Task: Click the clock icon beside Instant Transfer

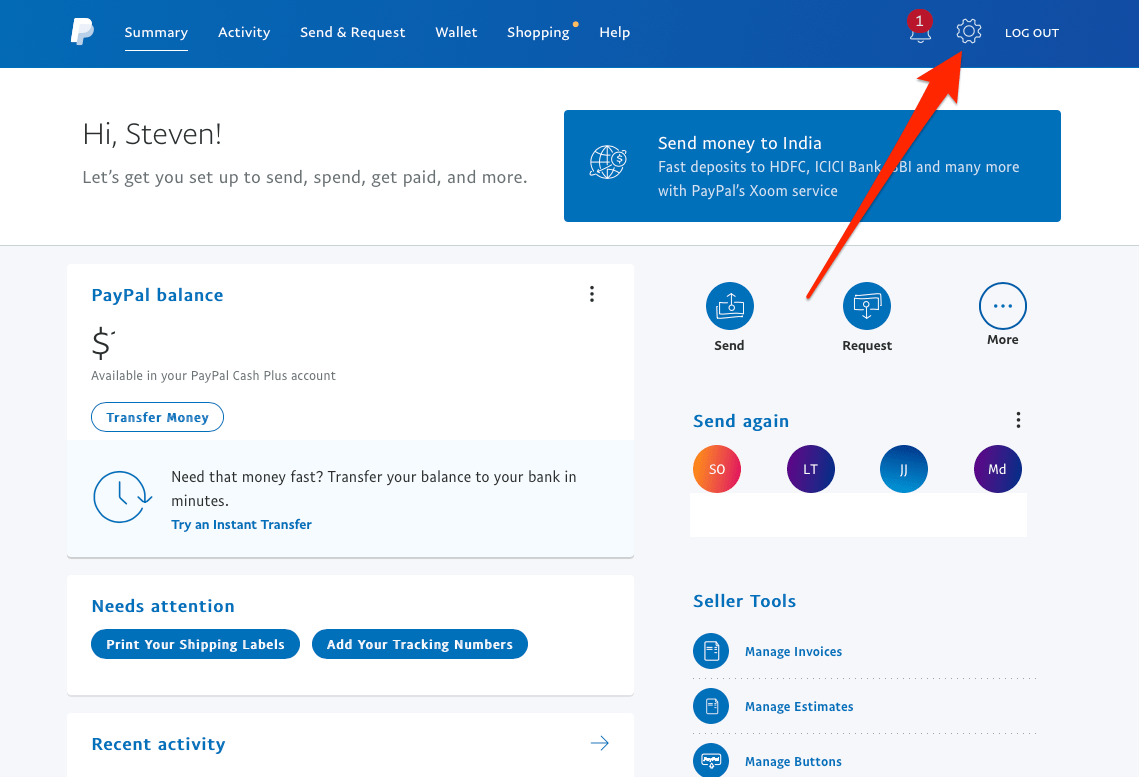Action: 122,497
